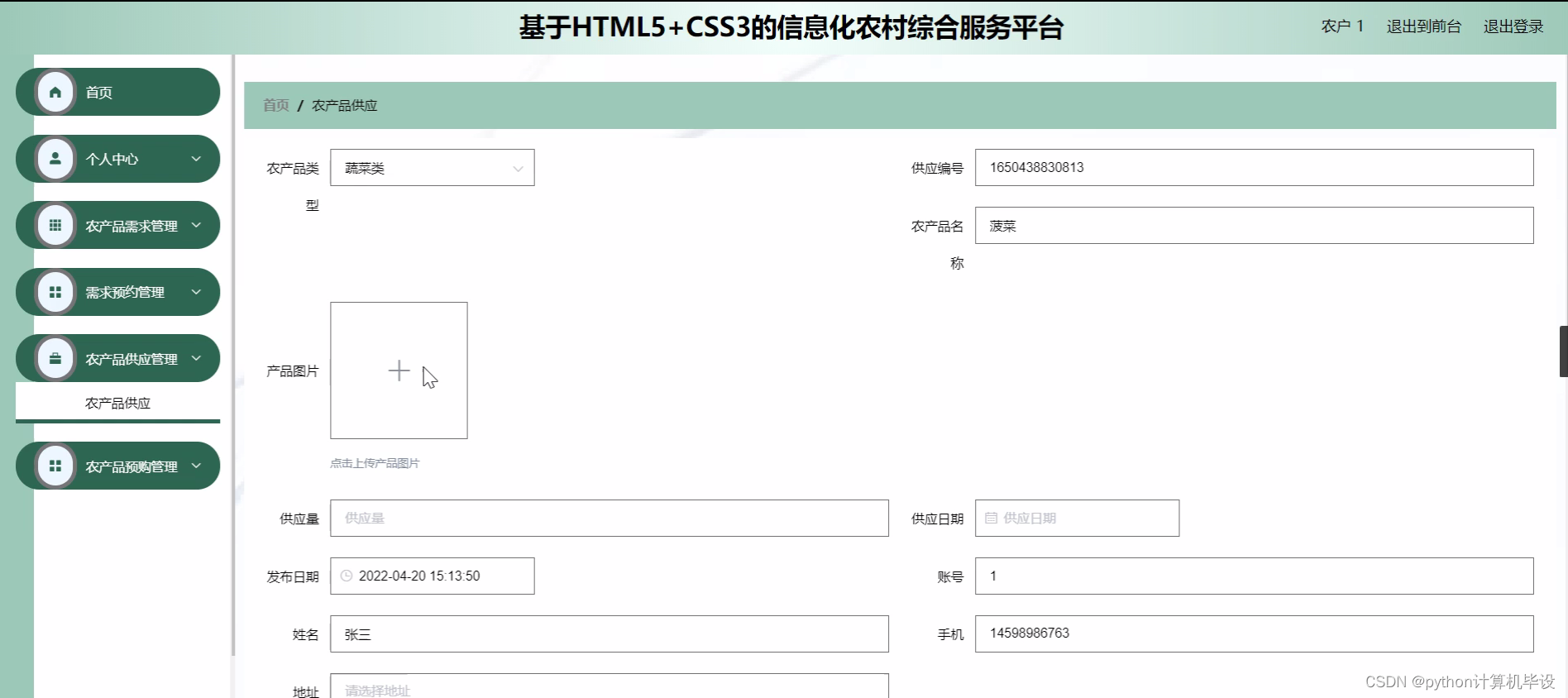Click the four-square icon for 农产品预购管理

click(55, 466)
